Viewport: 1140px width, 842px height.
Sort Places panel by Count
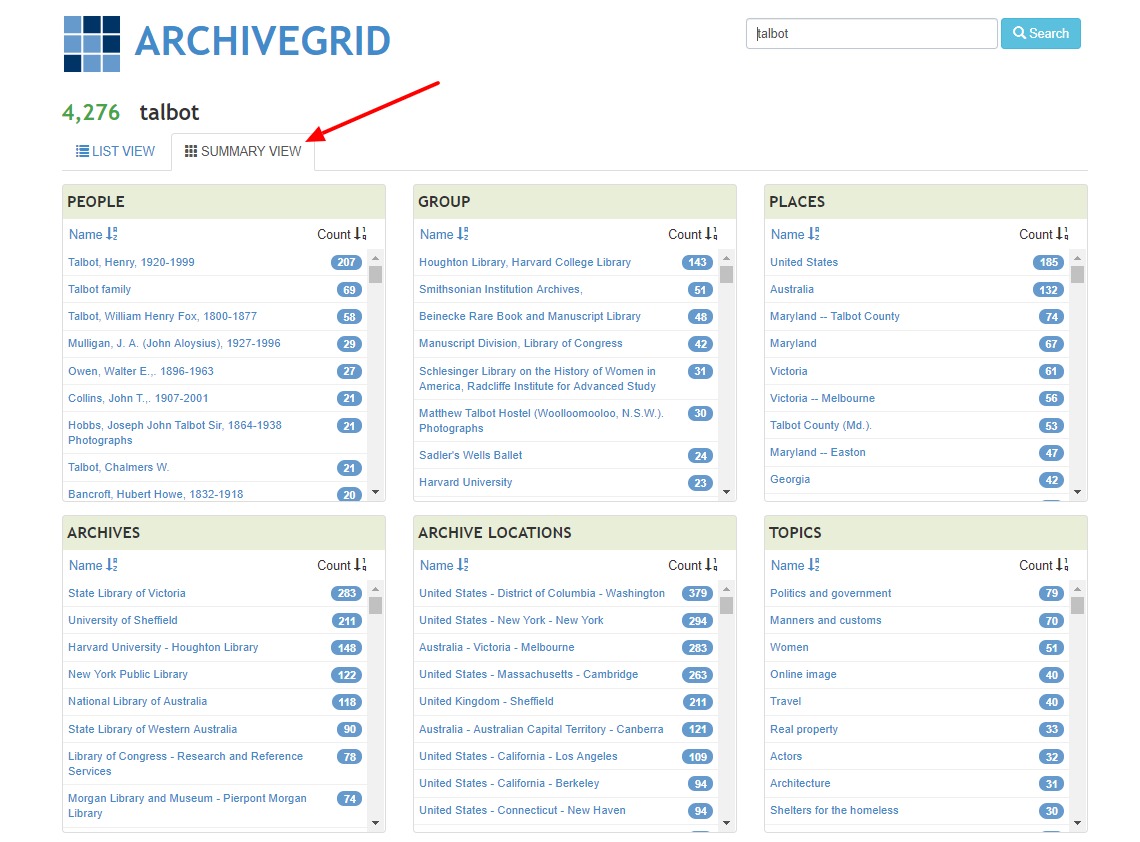click(x=1044, y=234)
